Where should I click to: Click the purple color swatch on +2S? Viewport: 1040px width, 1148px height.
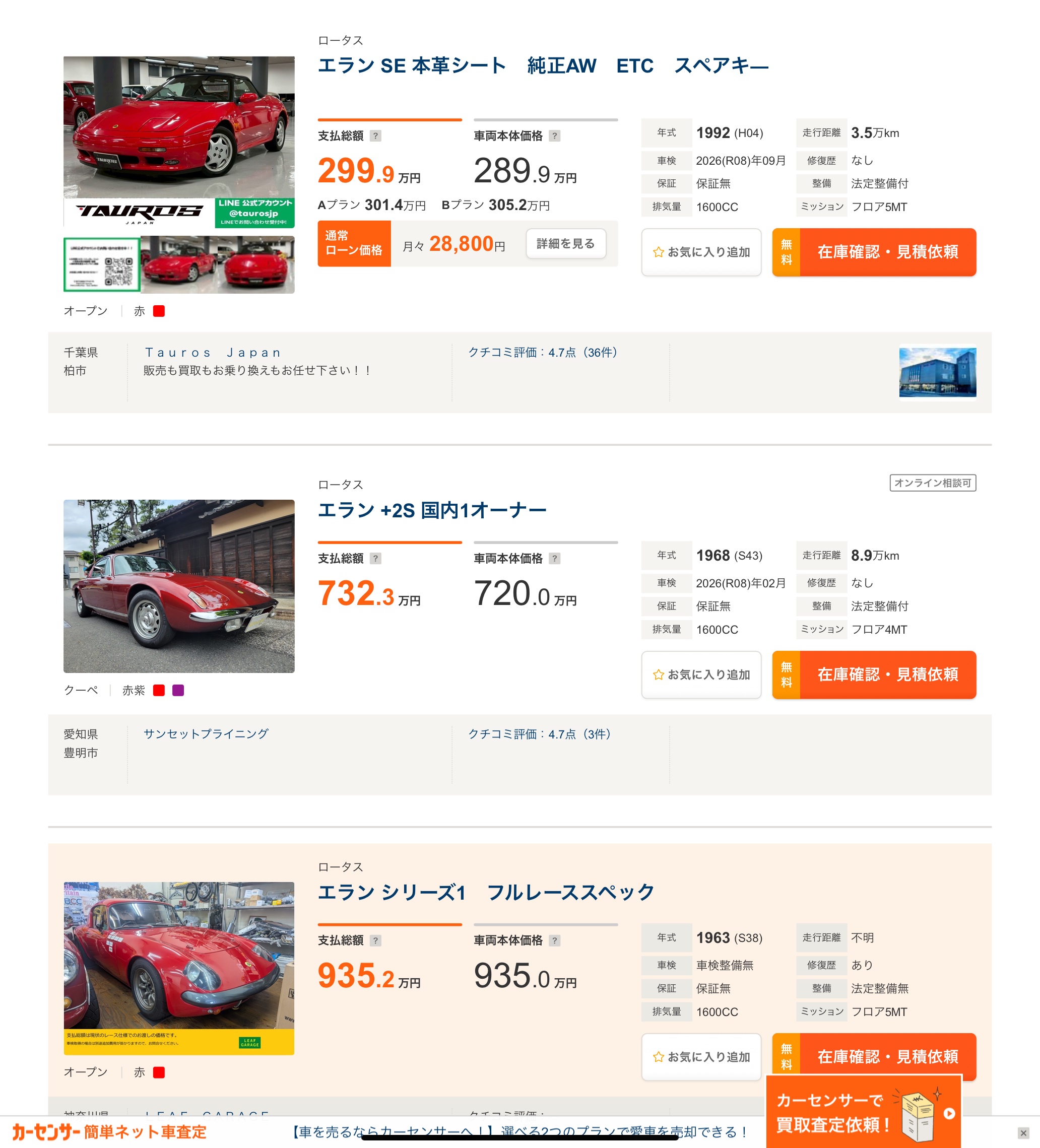pyautogui.click(x=178, y=690)
